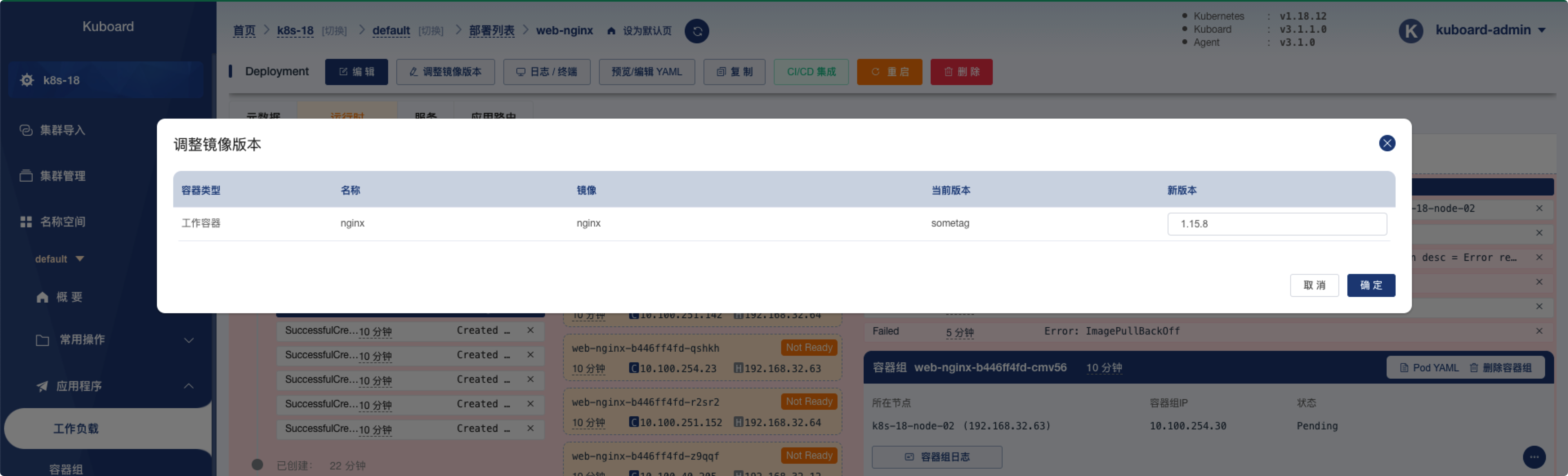Screen dimensions: 1568x476
Task: Click Not Ready badge of pod qshkh
Action: pyautogui.click(x=809, y=348)
